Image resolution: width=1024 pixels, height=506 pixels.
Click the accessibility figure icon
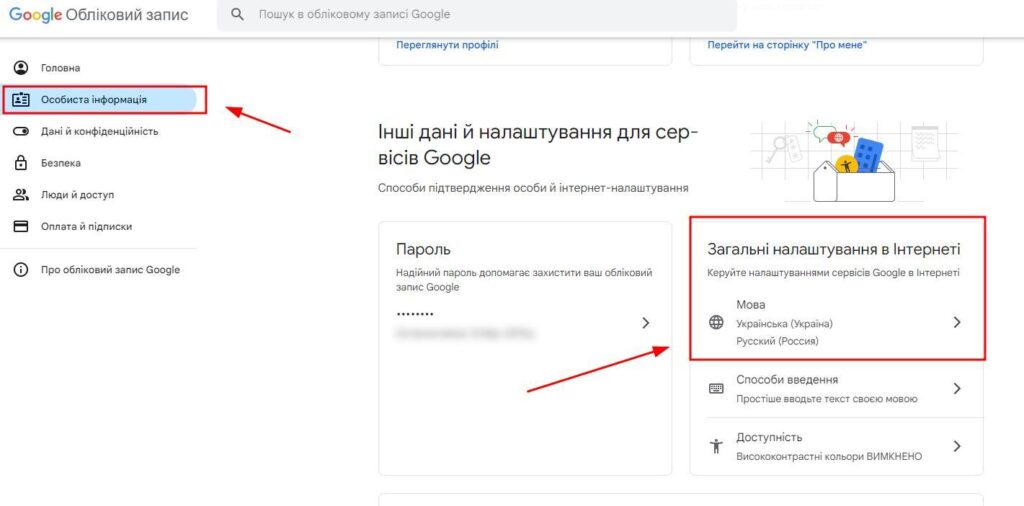716,447
